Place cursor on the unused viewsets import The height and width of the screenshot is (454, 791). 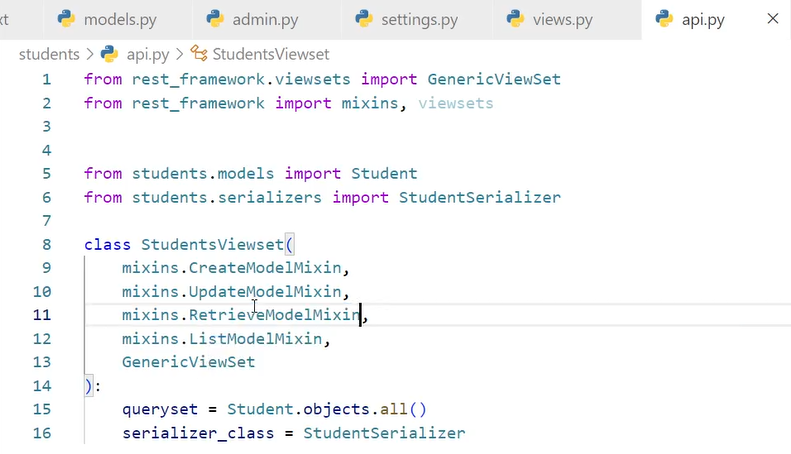point(455,103)
